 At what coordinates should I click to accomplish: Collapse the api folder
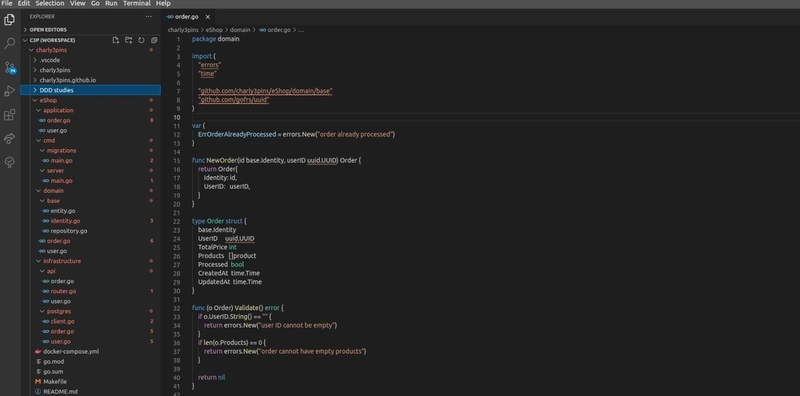pyautogui.click(x=90, y=271)
